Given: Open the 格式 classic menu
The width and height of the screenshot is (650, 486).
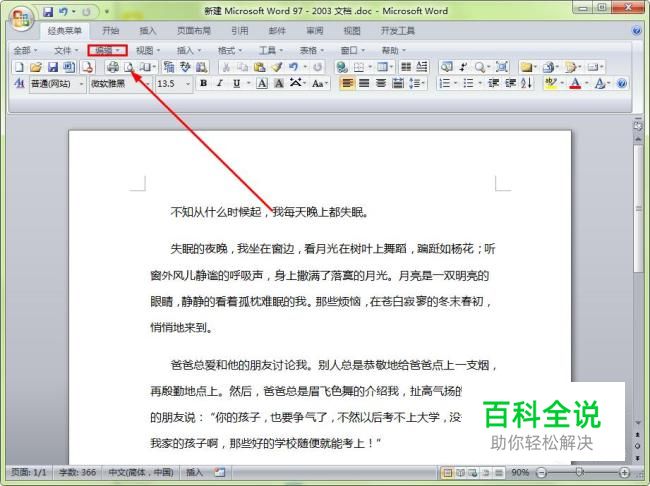Looking at the screenshot, I should [x=230, y=51].
